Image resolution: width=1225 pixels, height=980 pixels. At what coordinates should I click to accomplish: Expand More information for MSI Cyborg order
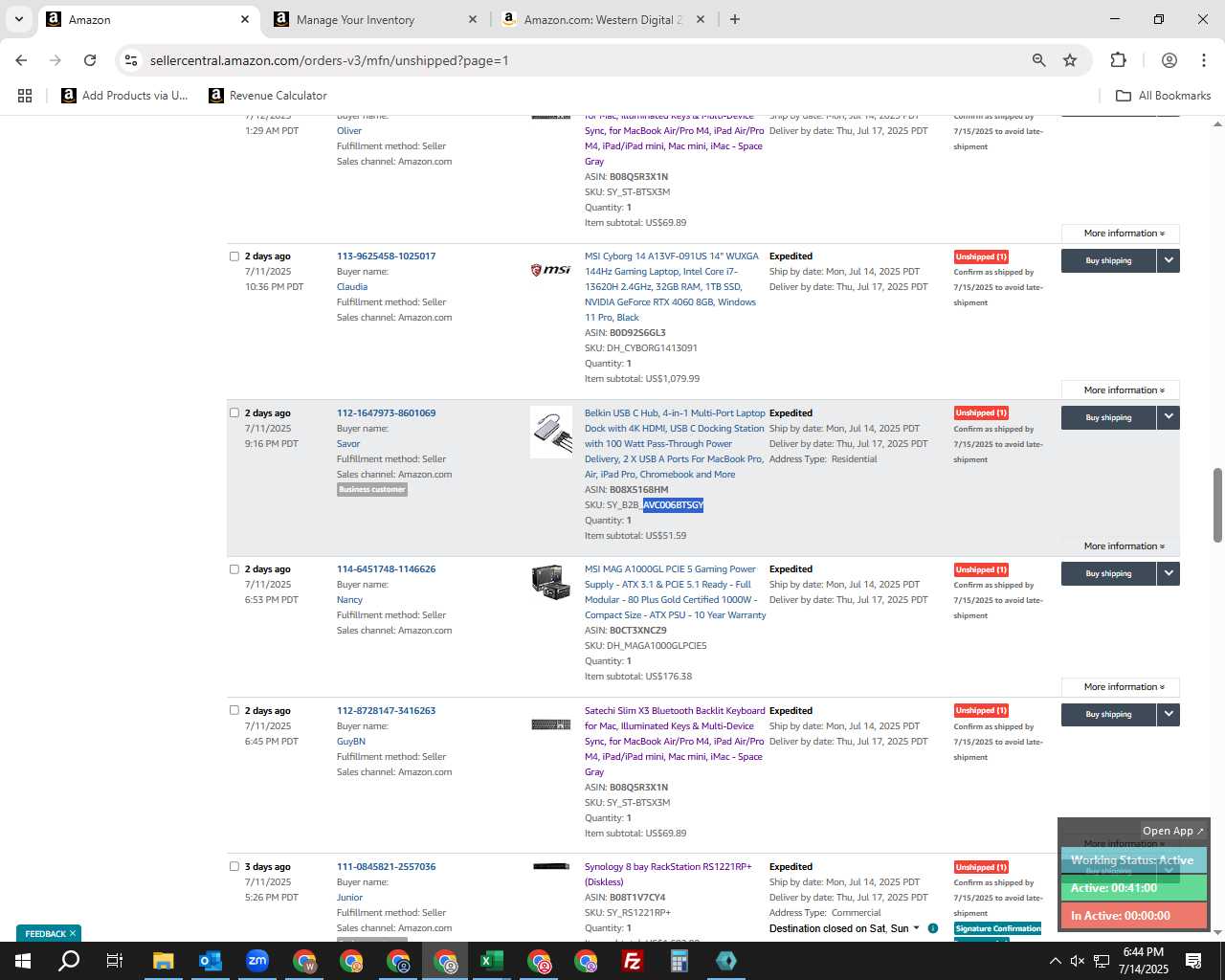coord(1120,390)
